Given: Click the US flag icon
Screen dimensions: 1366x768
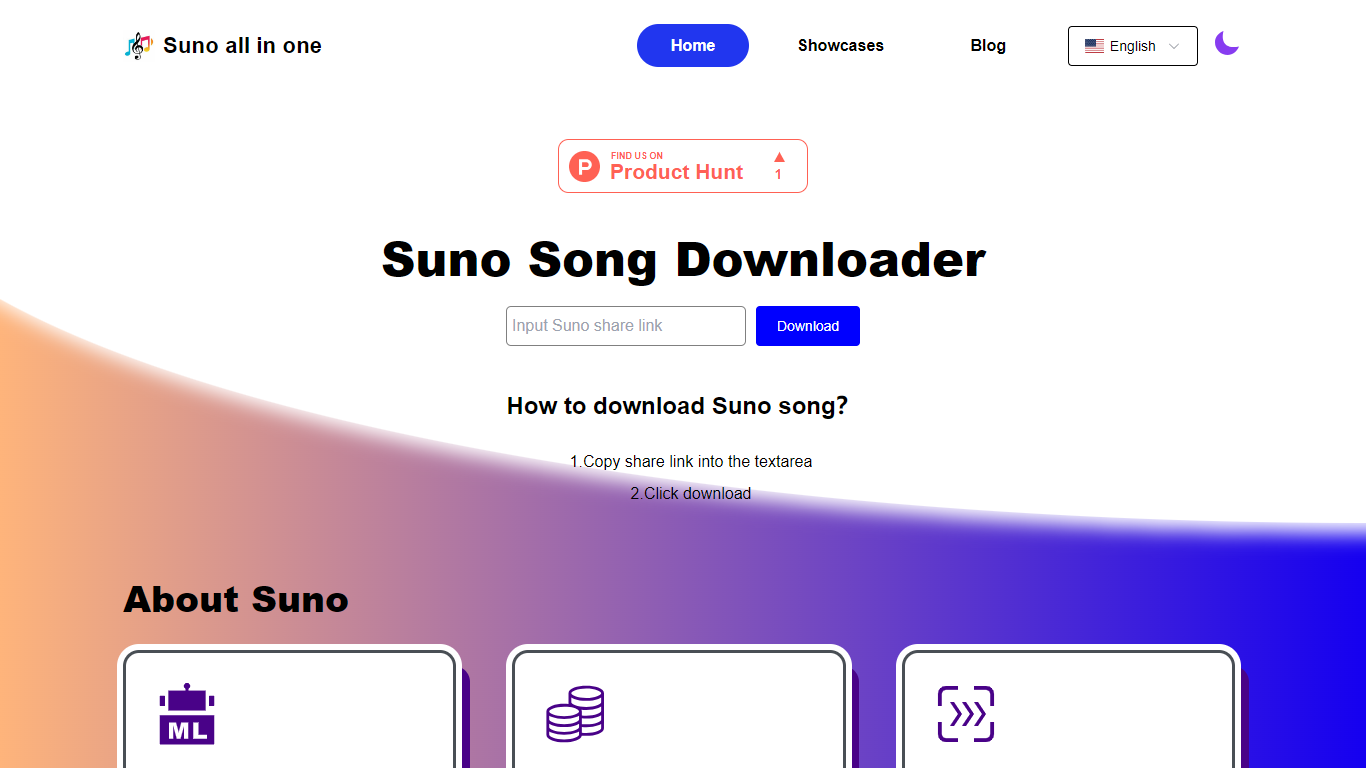Looking at the screenshot, I should click(x=1094, y=46).
